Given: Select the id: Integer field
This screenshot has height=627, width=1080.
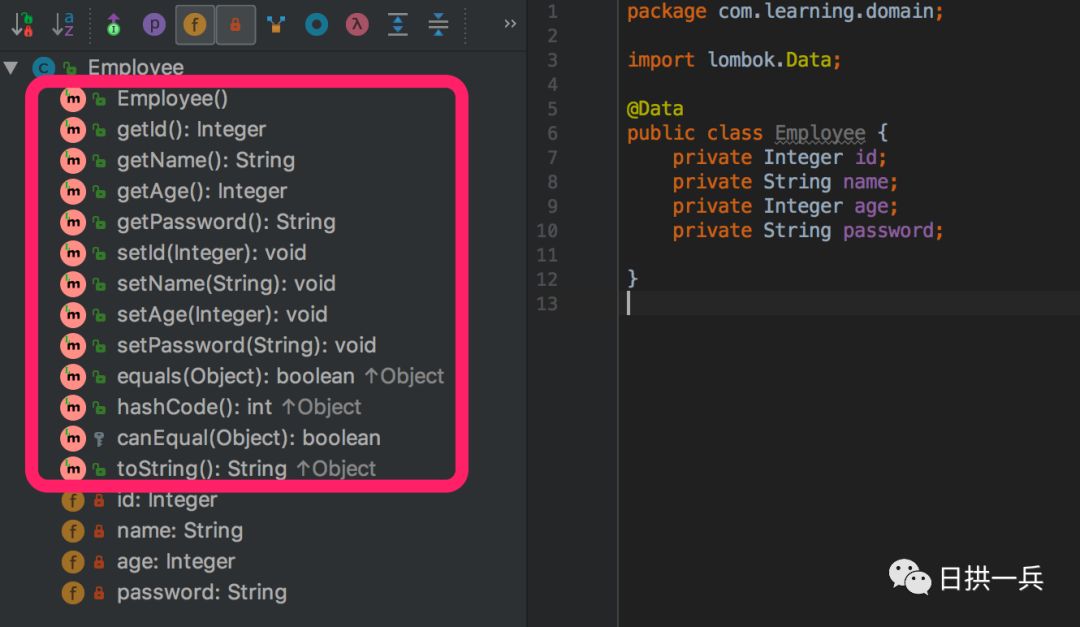Looking at the screenshot, I should pos(167,500).
